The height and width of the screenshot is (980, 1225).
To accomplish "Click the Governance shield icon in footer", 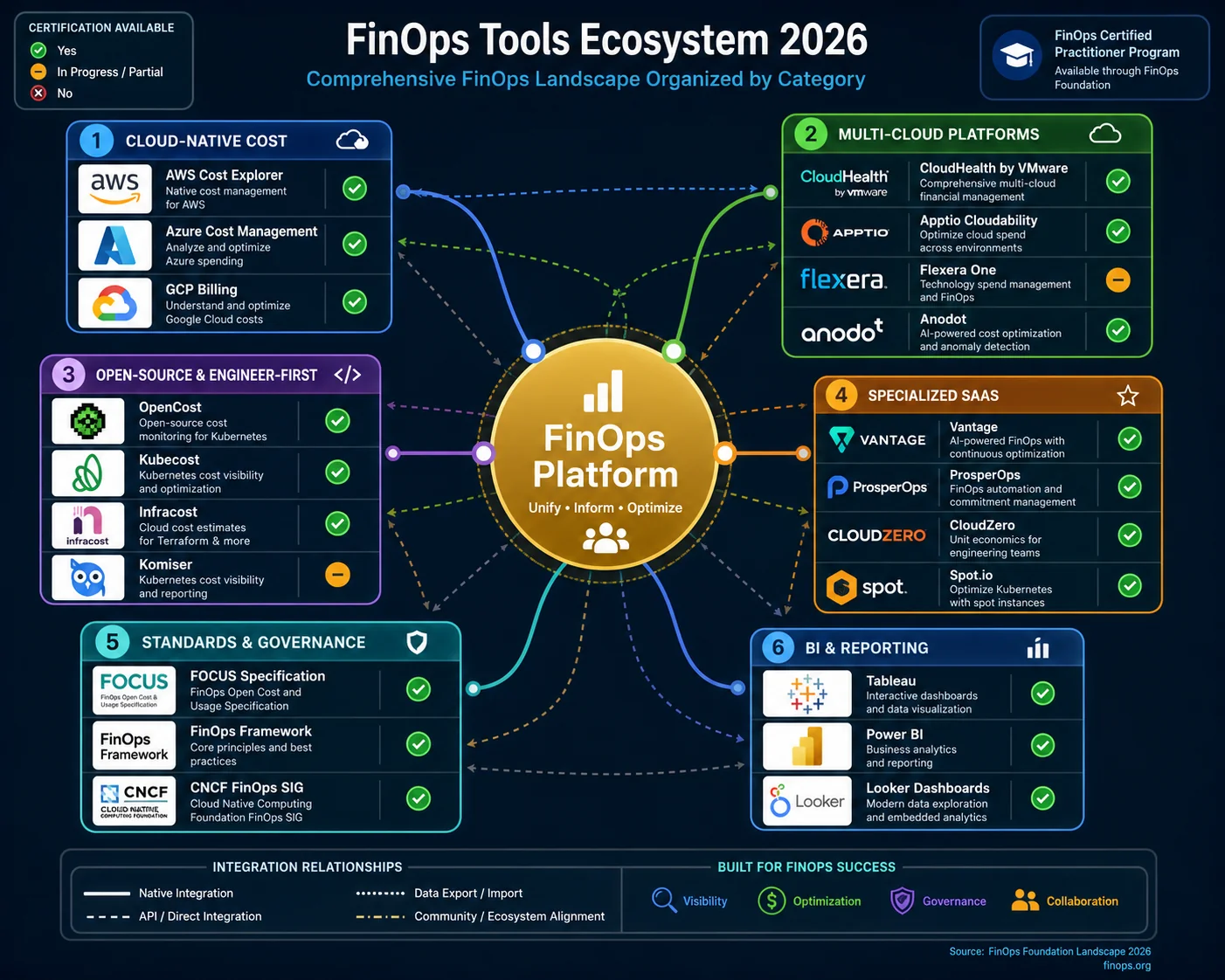I will tap(902, 901).
